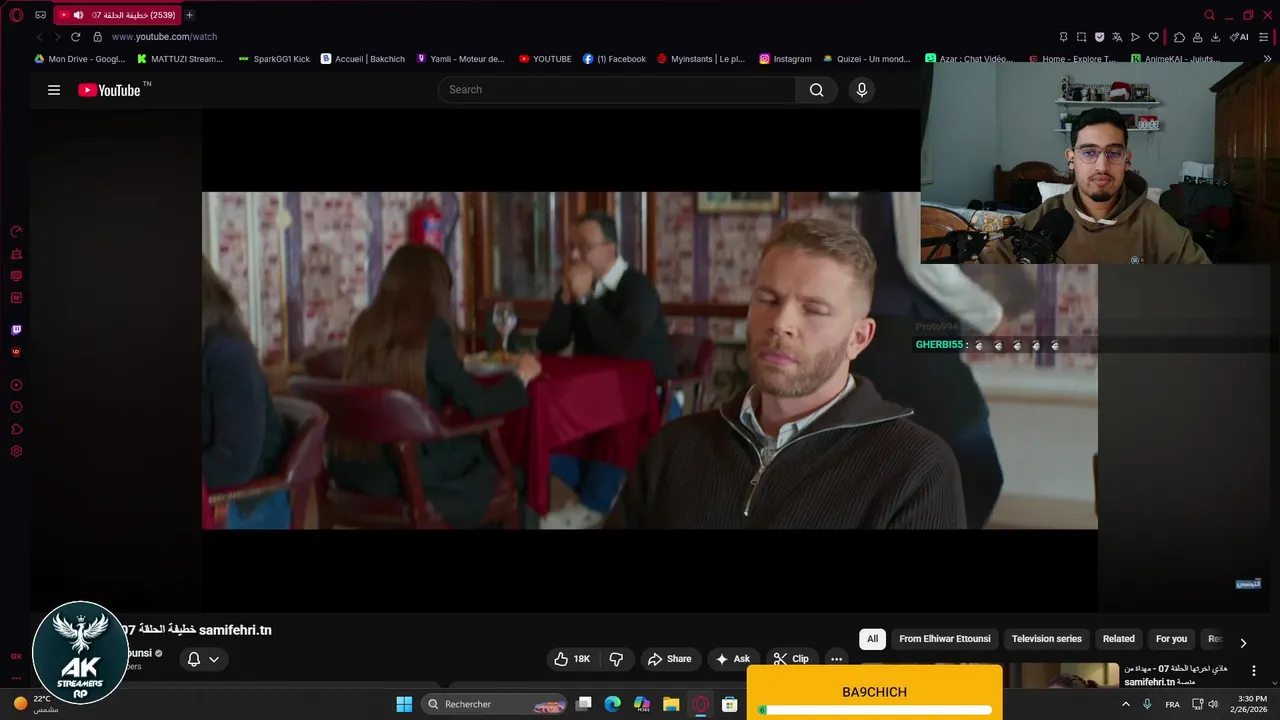Select the For you chip
1280x720 pixels.
tap(1171, 639)
